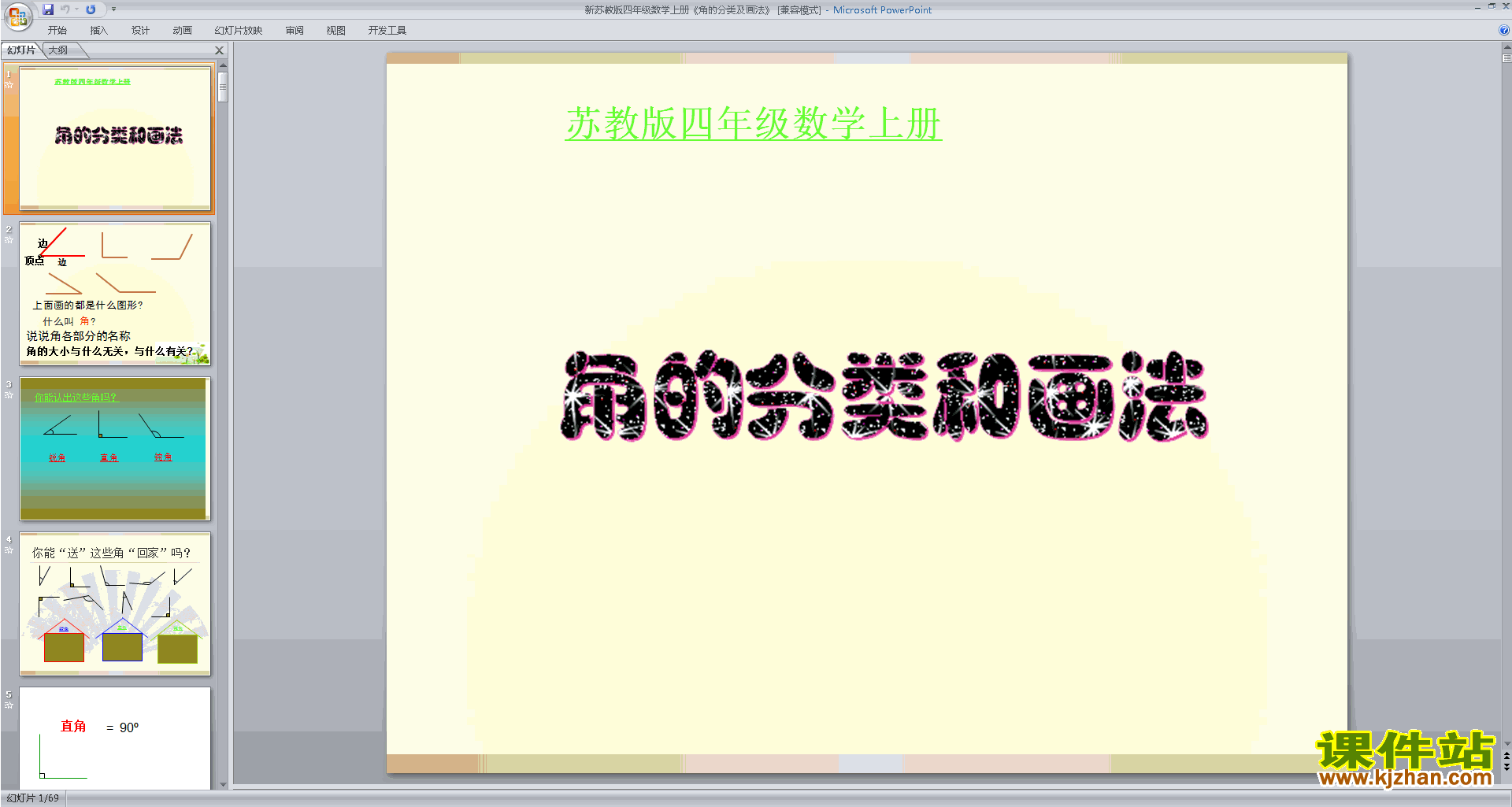Click the thumbnail pane scrollbar thumb
Image resolution: width=1512 pixels, height=807 pixels.
click(x=223, y=87)
